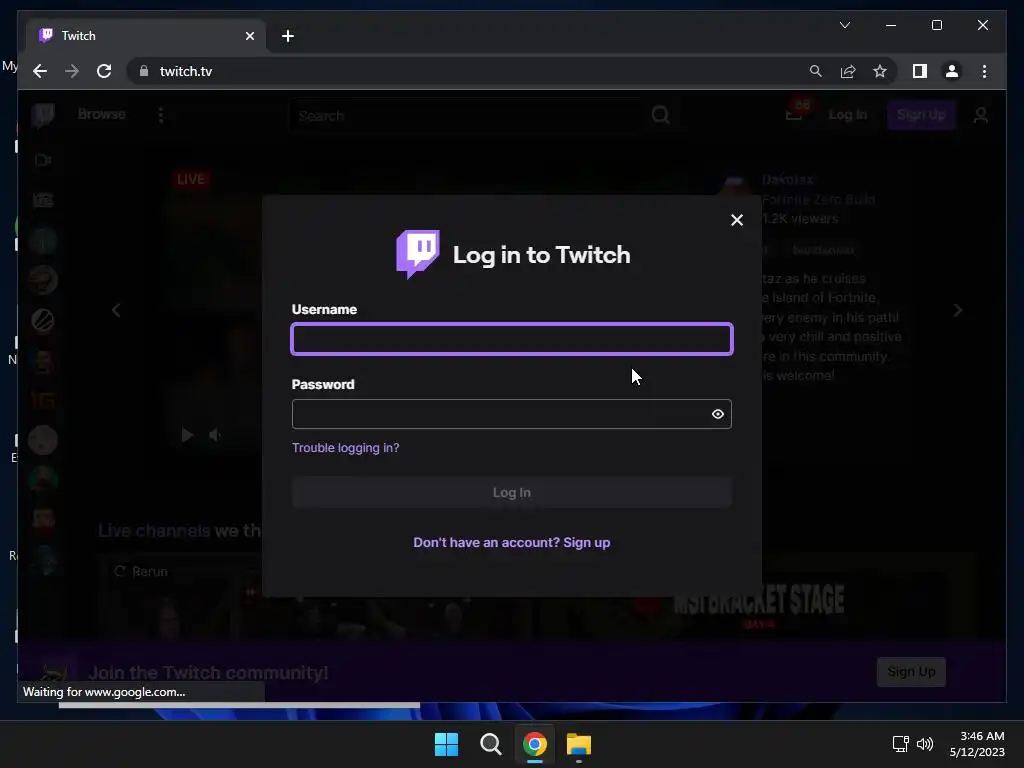Open a new browser tab

click(288, 36)
